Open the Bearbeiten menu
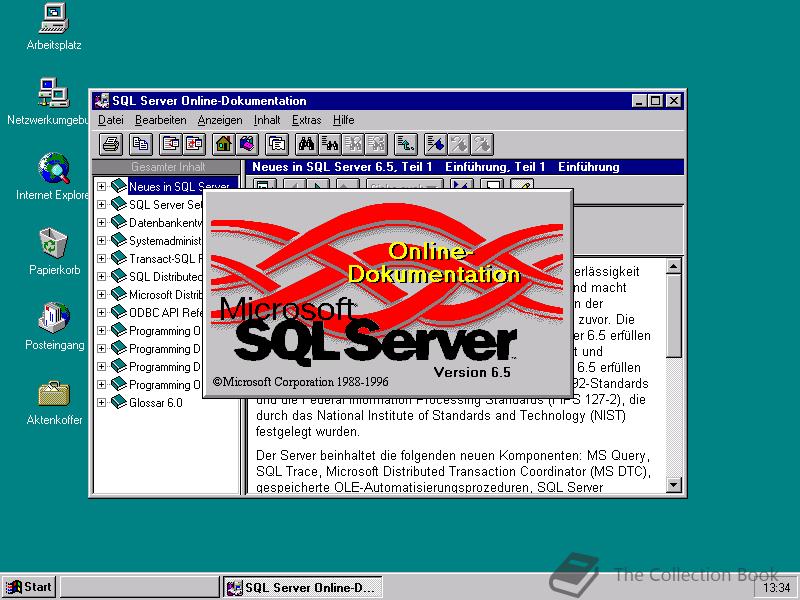Screen dimensions: 800x600 [161, 120]
